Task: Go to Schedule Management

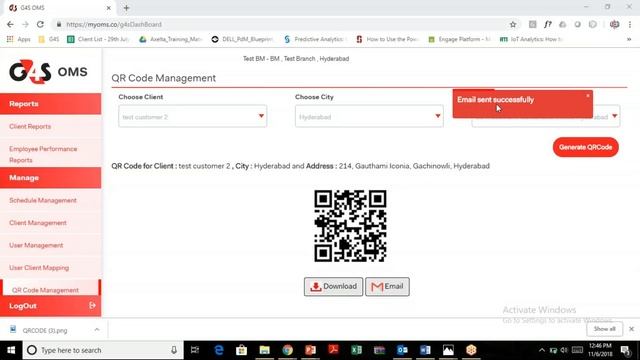Action: [43, 200]
